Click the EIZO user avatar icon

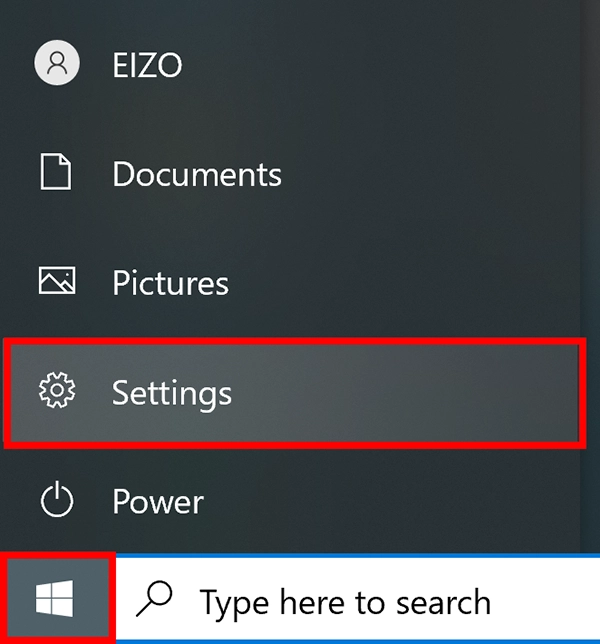pos(57,63)
